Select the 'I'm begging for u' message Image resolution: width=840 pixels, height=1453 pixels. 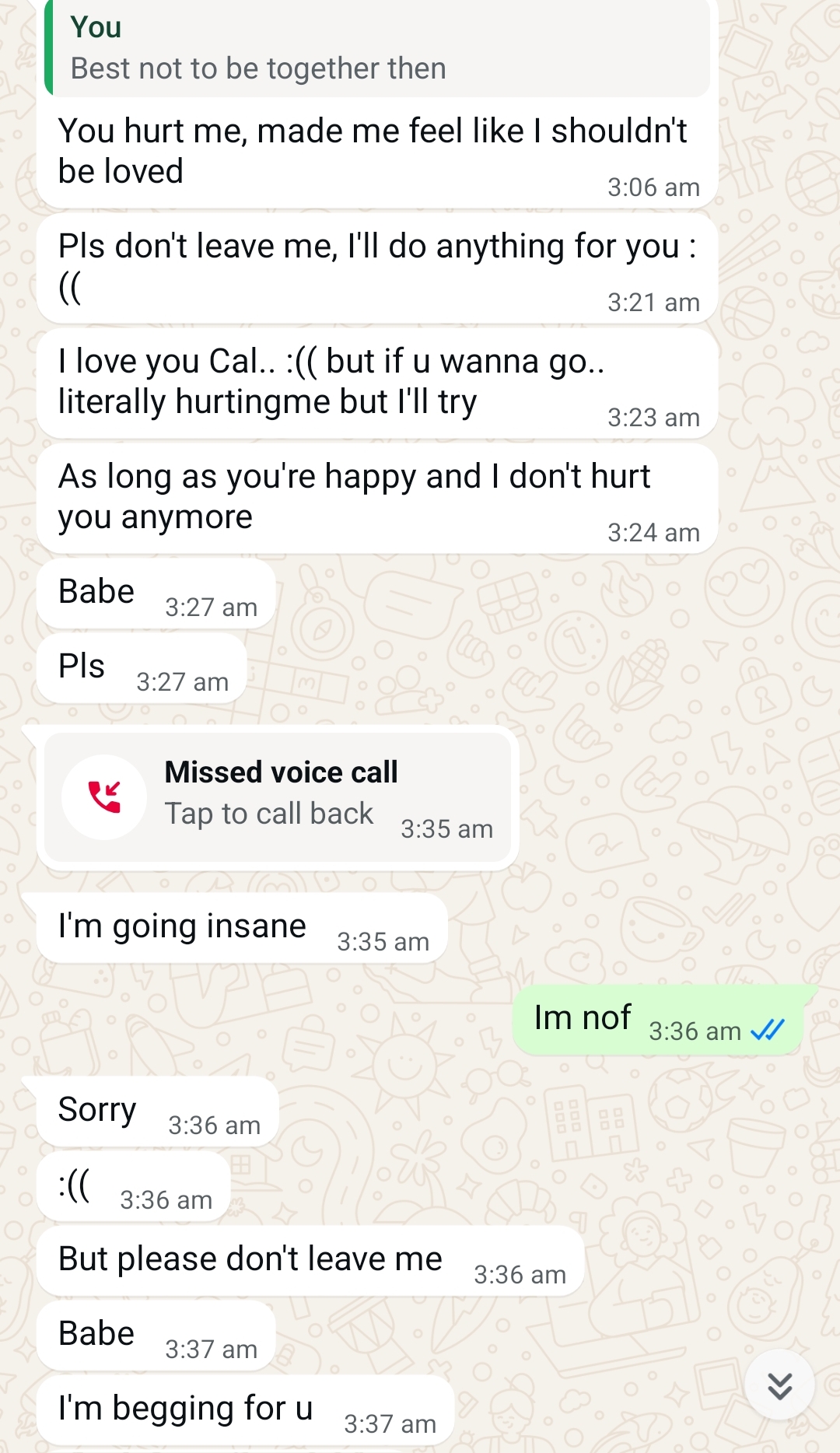point(245,1410)
